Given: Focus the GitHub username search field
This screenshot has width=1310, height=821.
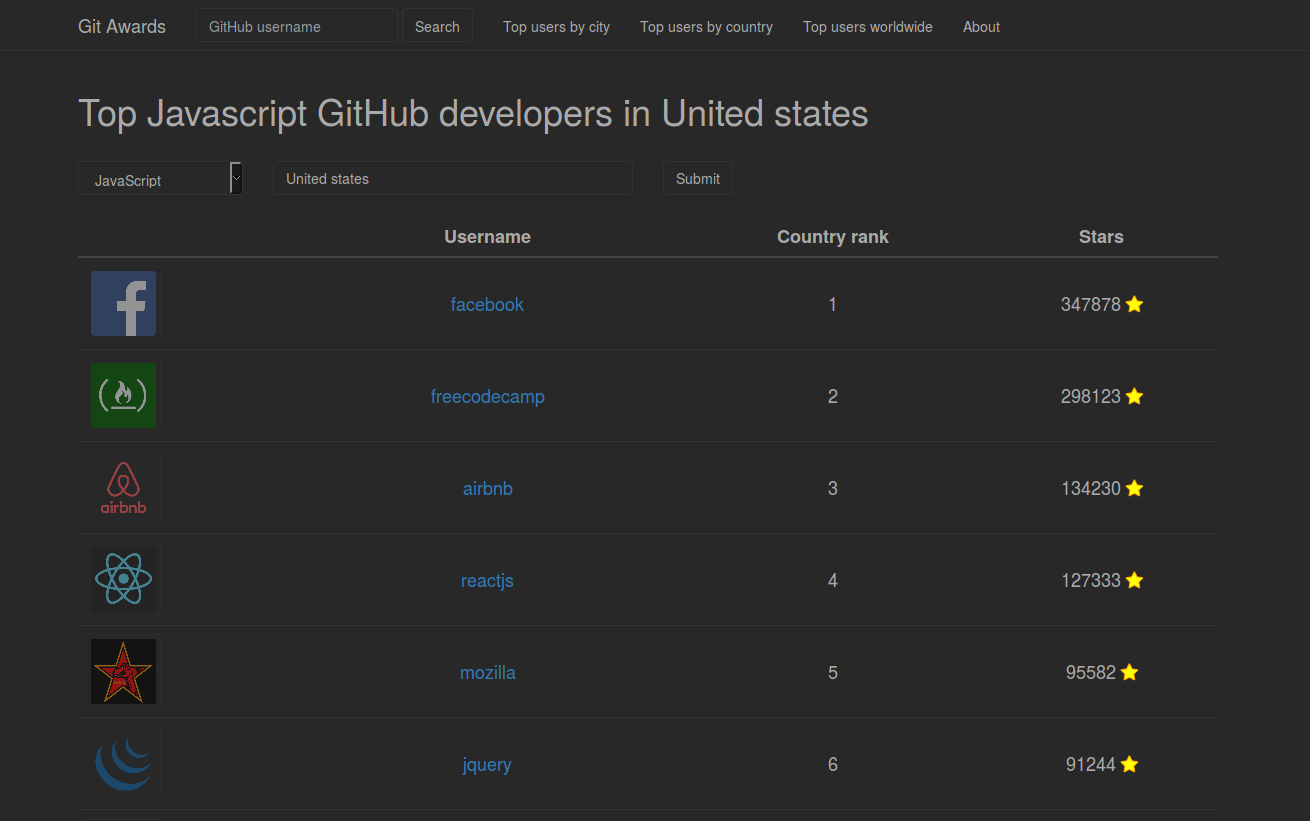Looking at the screenshot, I should coord(297,26).
